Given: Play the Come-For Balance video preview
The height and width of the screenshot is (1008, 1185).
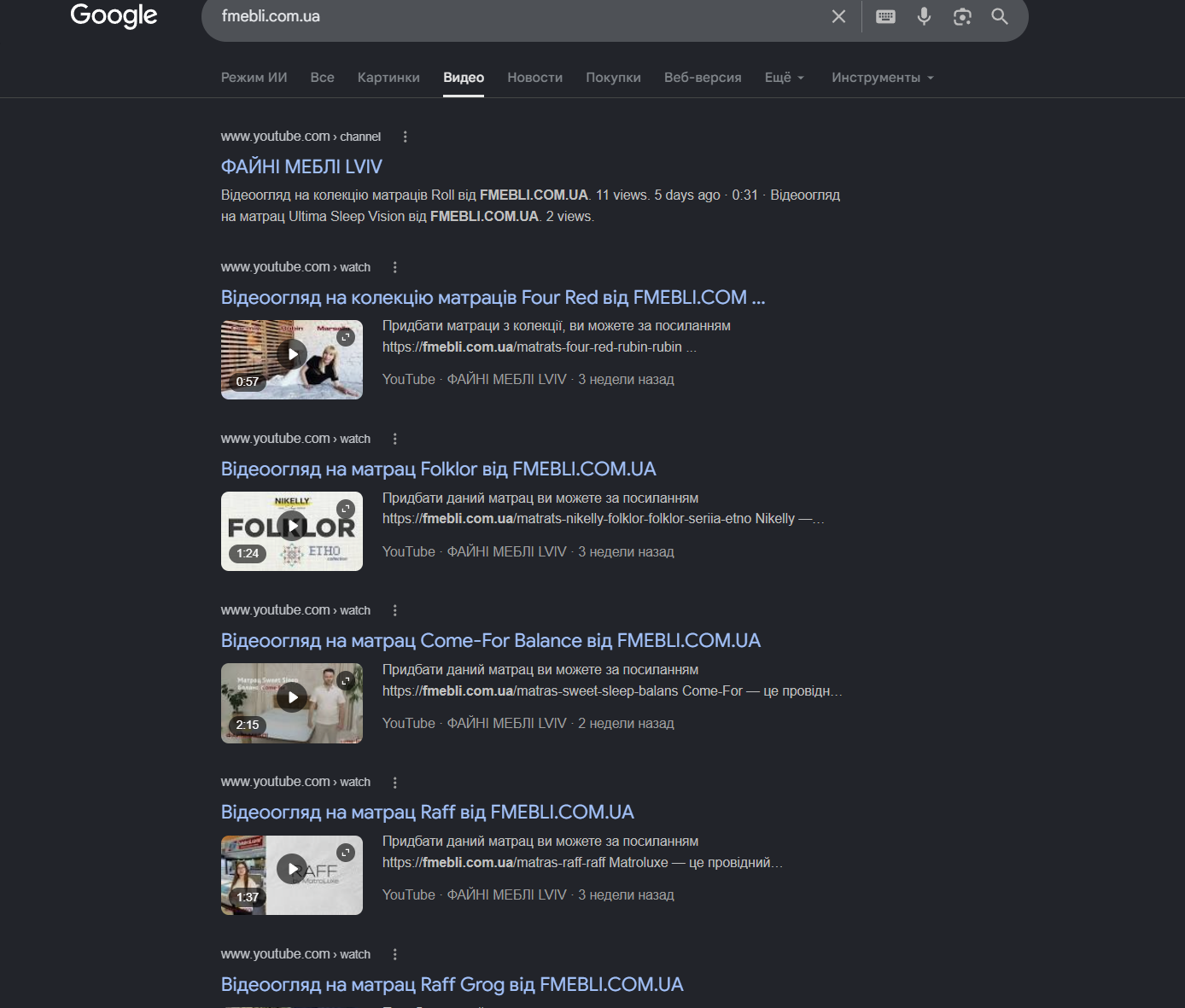Looking at the screenshot, I should tap(292, 697).
